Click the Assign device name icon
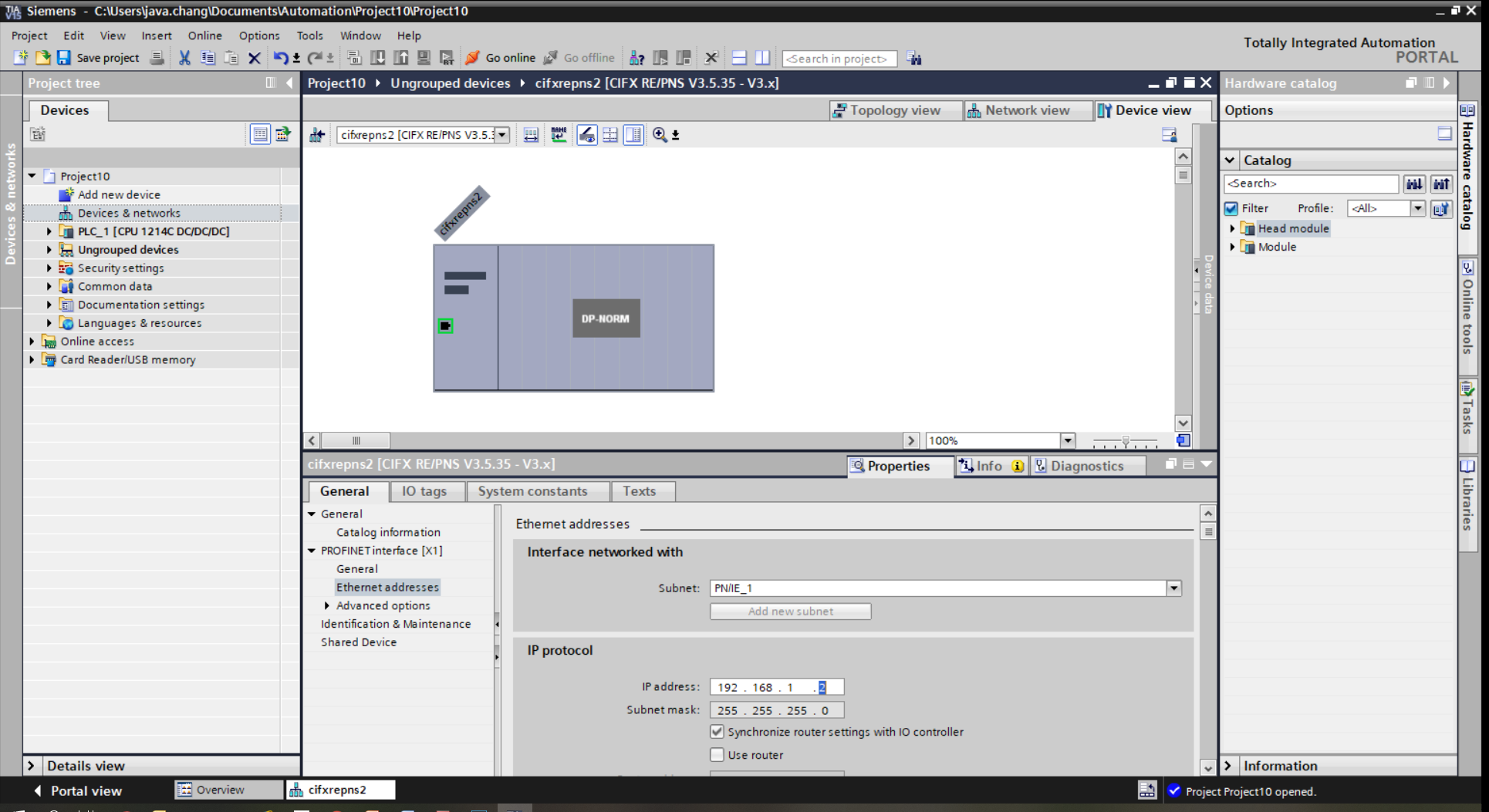The height and width of the screenshot is (812, 1489). [559, 135]
